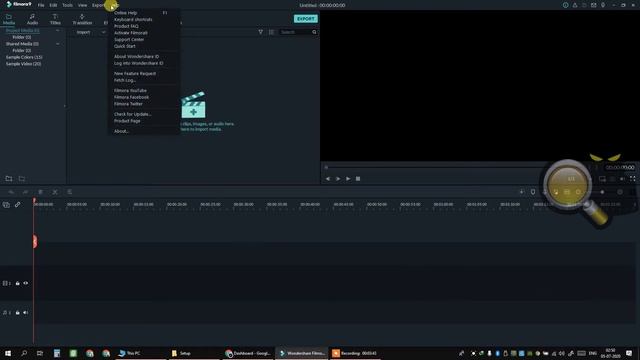Viewport: 640px width, 360px height.
Task: Select Sample Video (20)
Action: tap(23, 64)
